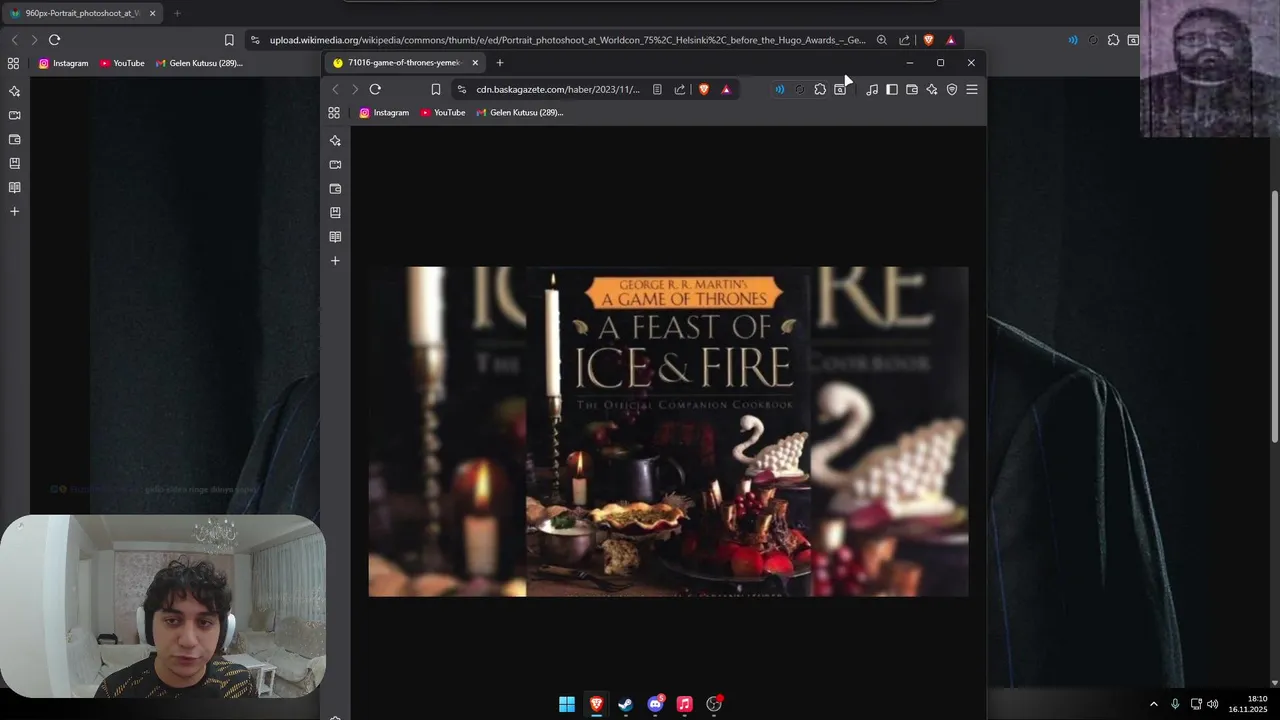
Task: Go forward in the front Brave window
Action: 354,89
